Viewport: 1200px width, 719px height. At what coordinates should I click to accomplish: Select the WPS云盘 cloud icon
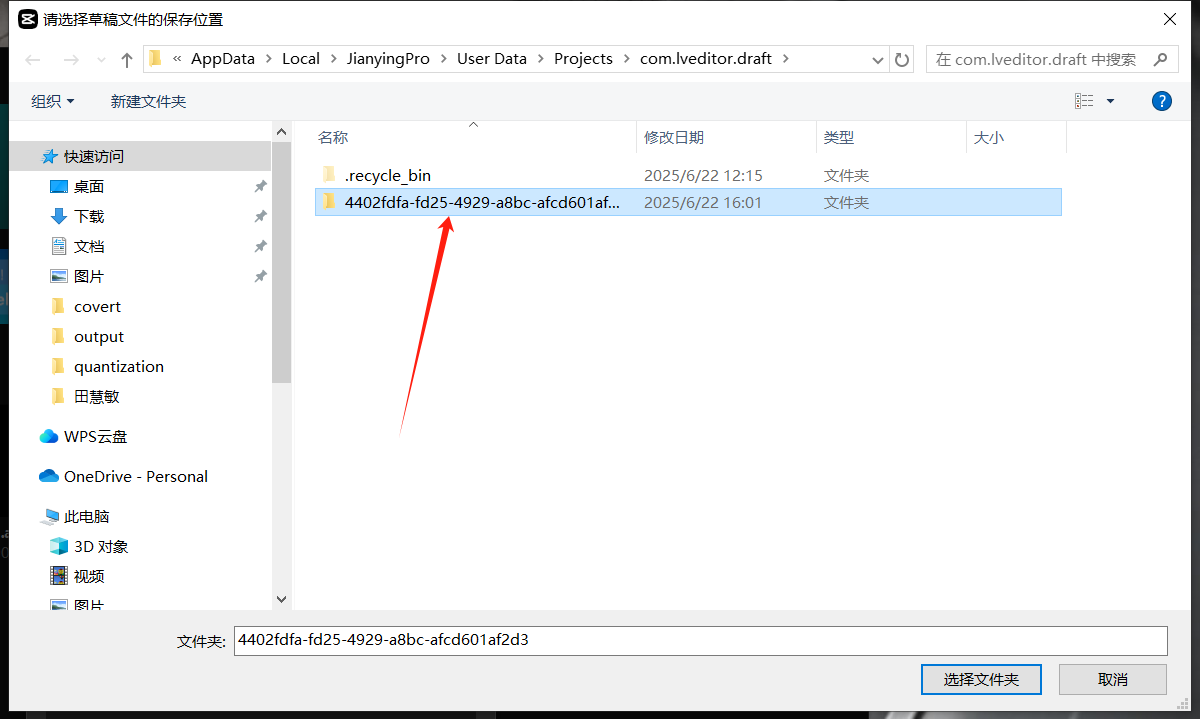point(49,437)
